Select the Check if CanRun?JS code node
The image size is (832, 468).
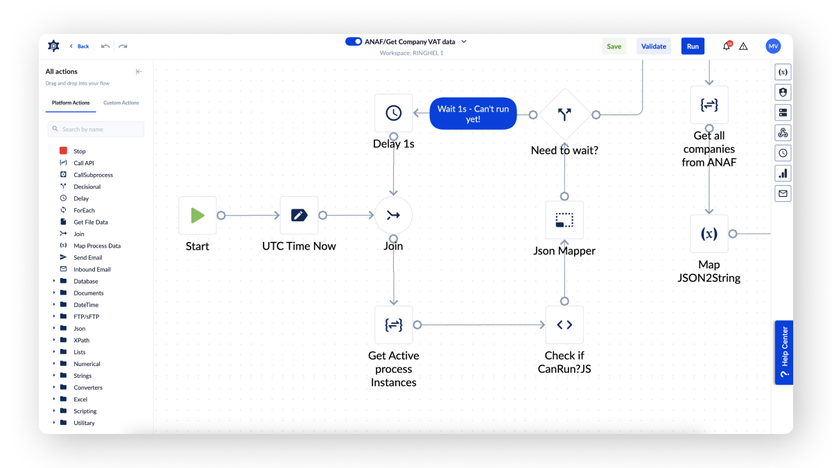(564, 325)
